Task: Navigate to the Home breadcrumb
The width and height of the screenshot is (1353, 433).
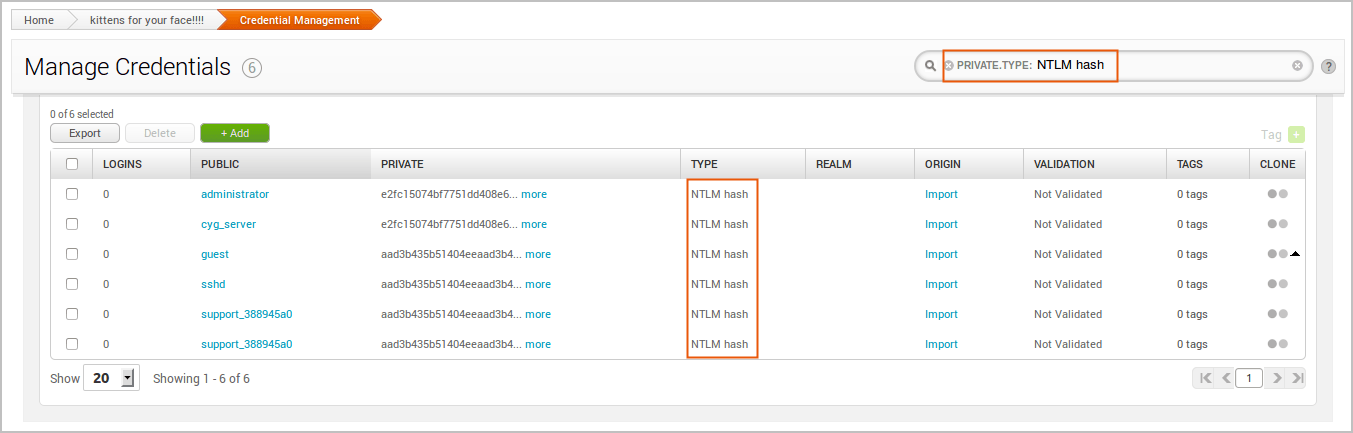Action: tap(39, 20)
